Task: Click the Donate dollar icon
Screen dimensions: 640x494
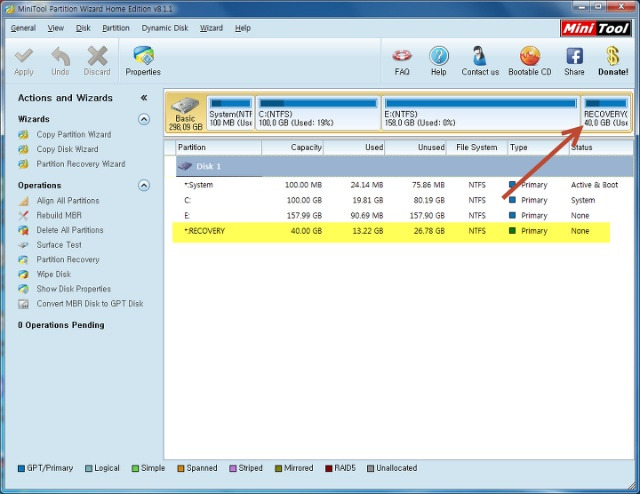Action: click(613, 56)
